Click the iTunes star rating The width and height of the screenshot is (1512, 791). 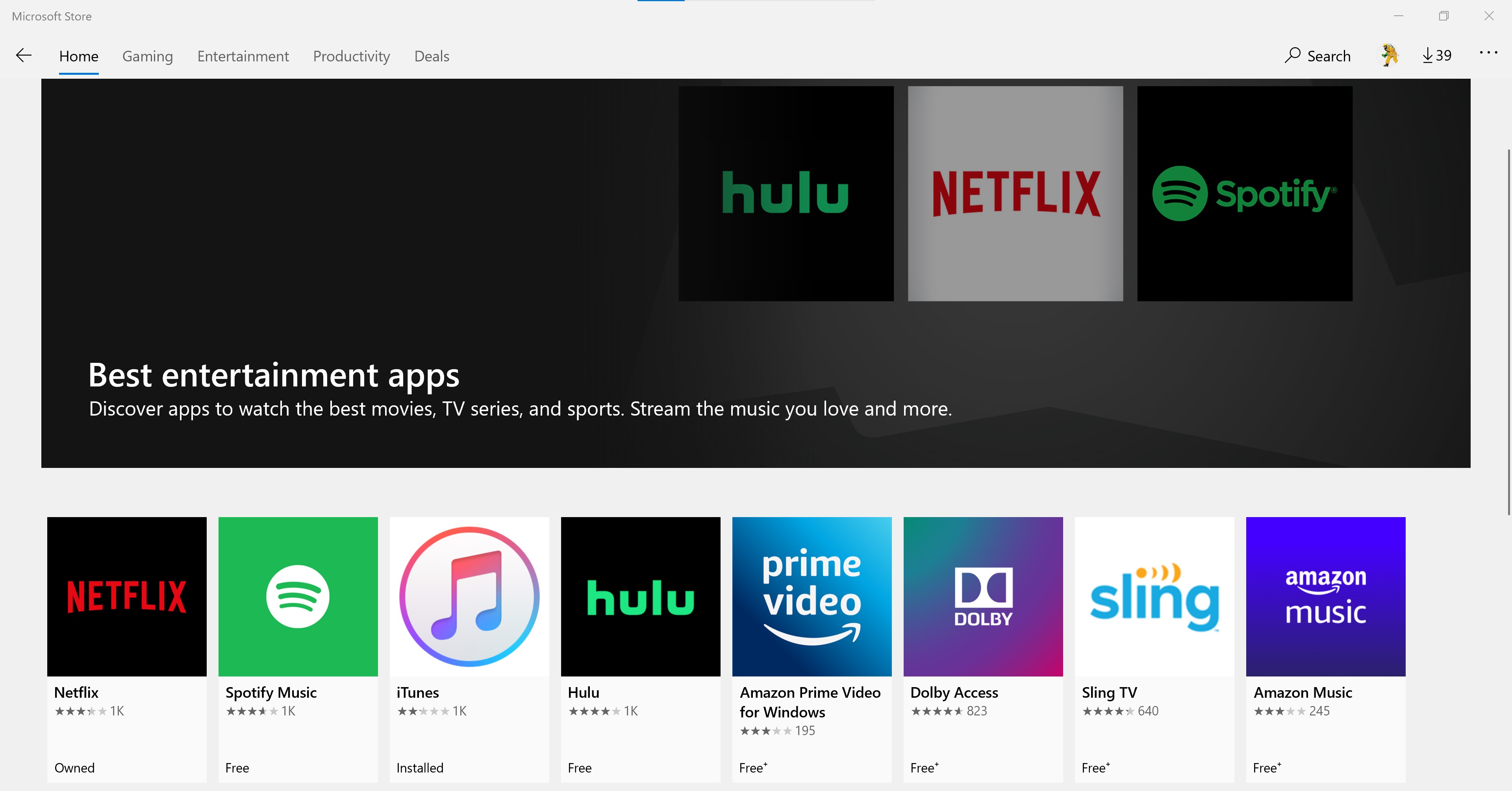tap(432, 711)
